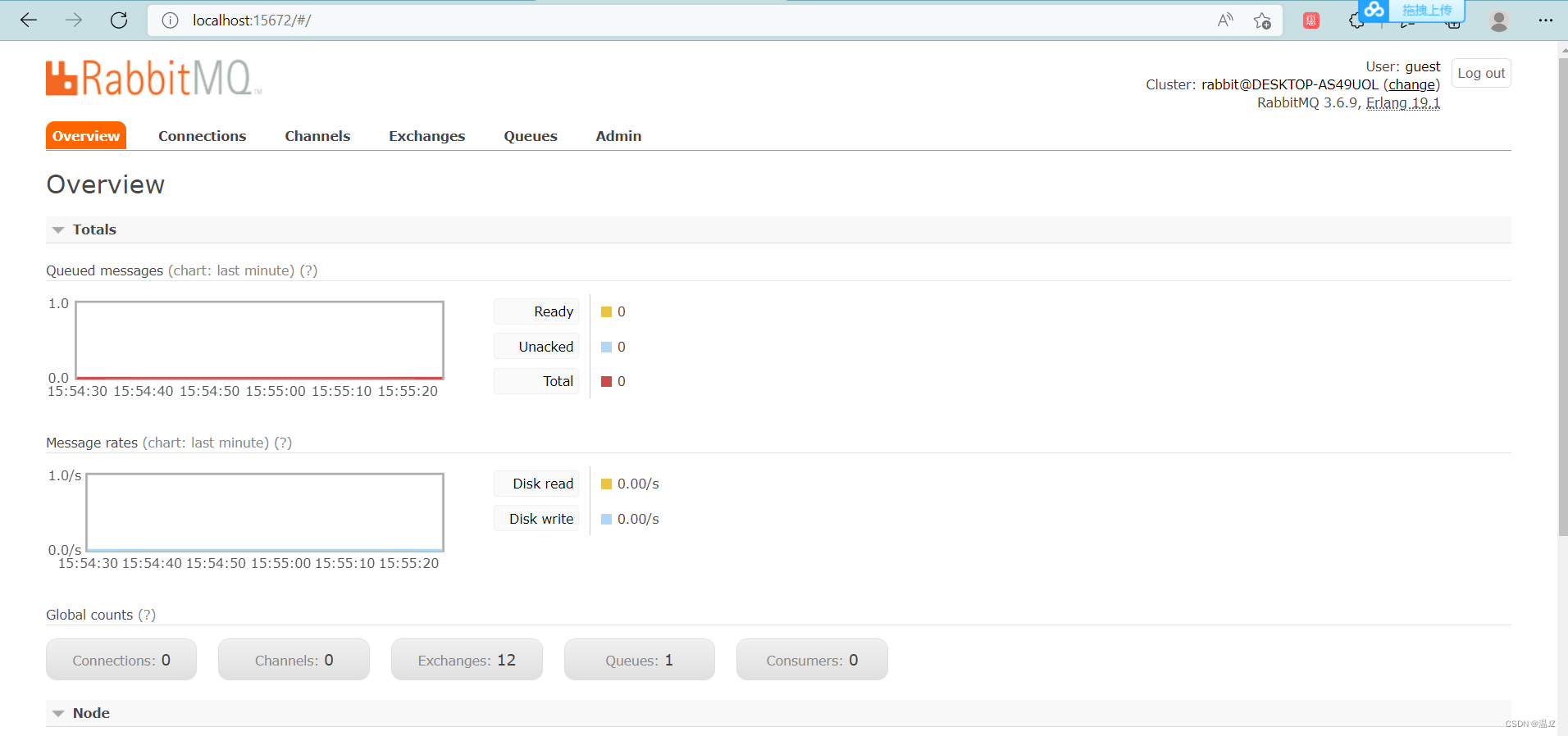
Task: Toggle the Total series legend
Action: (536, 381)
